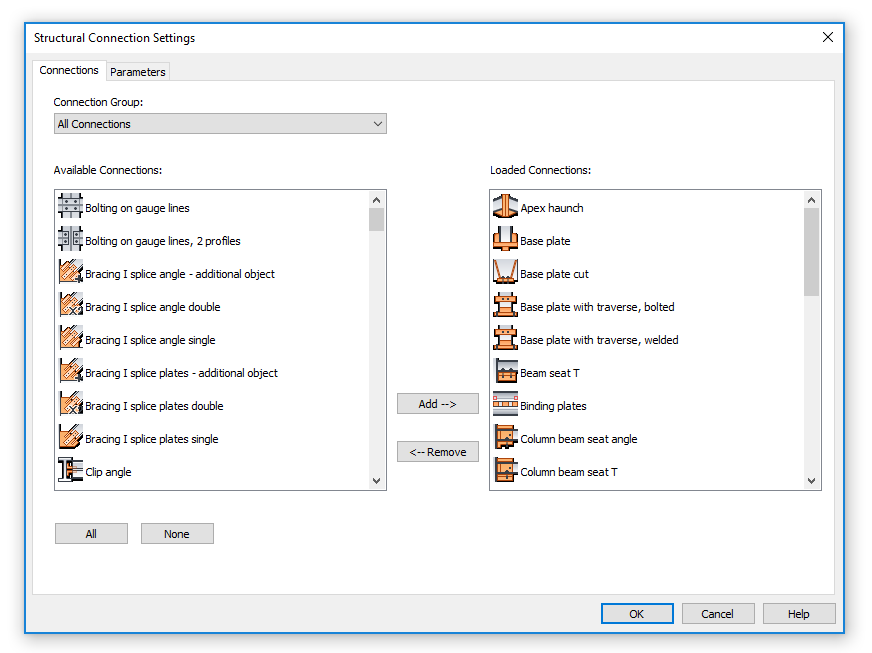Open the Connection Group dropdown
Viewport: 872px width, 653px height.
(220, 124)
